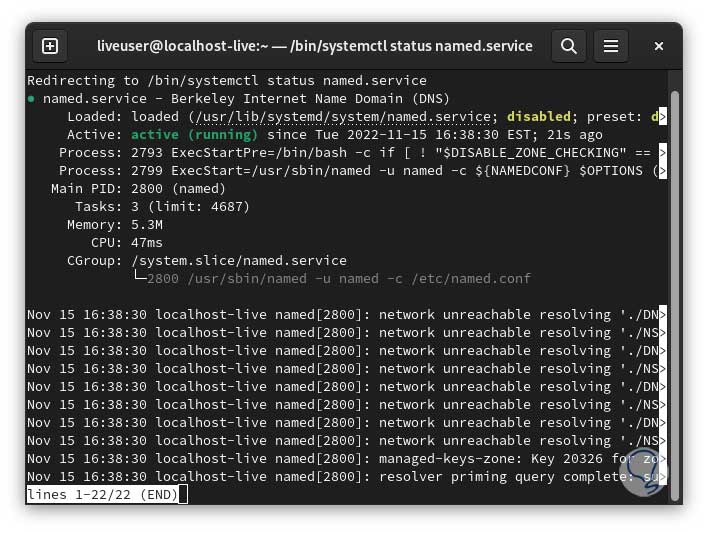708x533 pixels.
Task: Click the "managed-keys-zone" log line
Action: point(345,459)
